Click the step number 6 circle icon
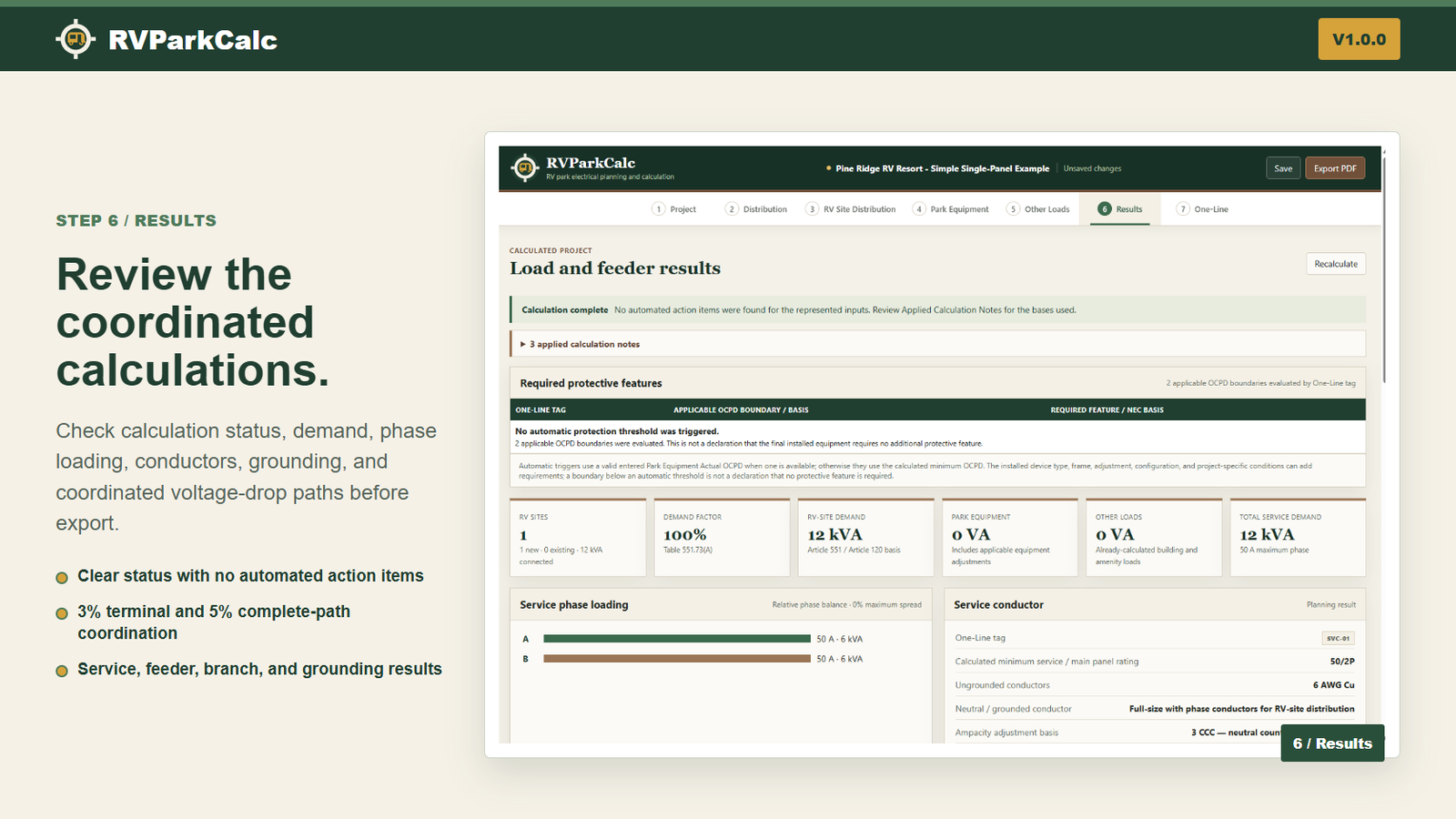The width and height of the screenshot is (1456, 819). click(x=1105, y=209)
